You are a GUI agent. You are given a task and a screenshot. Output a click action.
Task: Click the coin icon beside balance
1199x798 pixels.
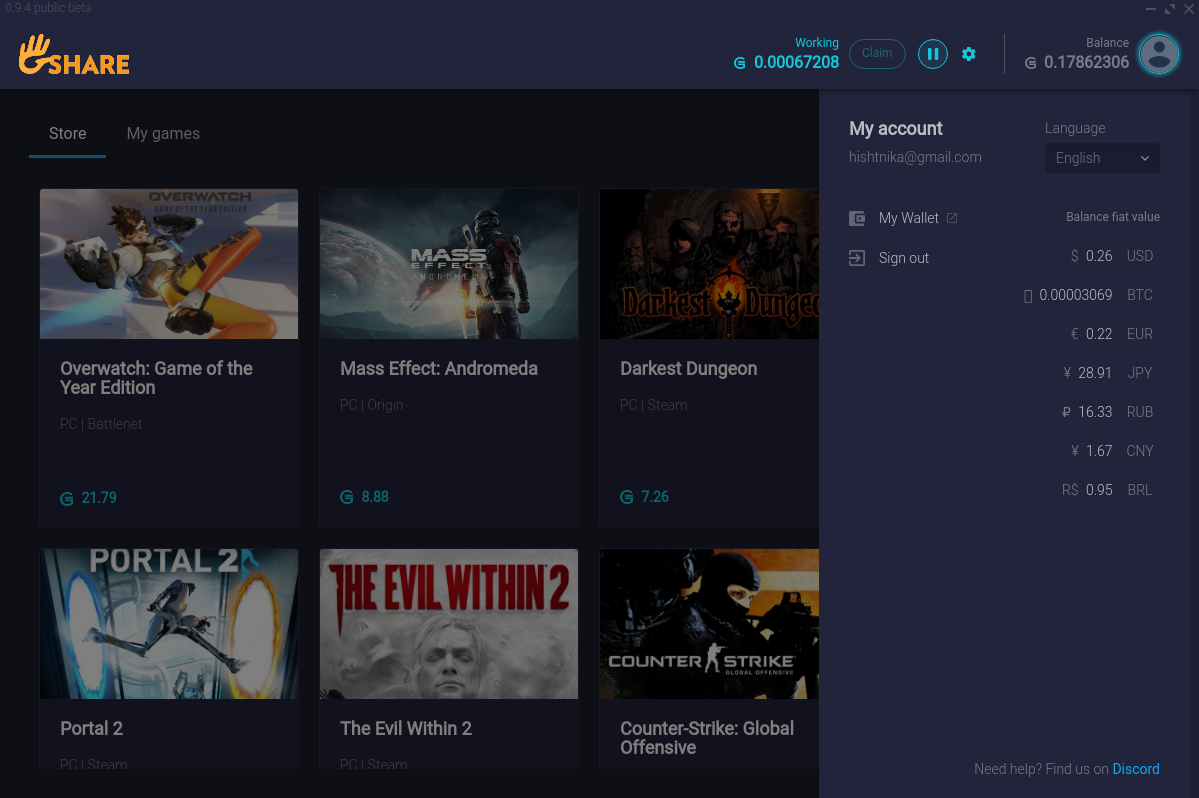1031,63
